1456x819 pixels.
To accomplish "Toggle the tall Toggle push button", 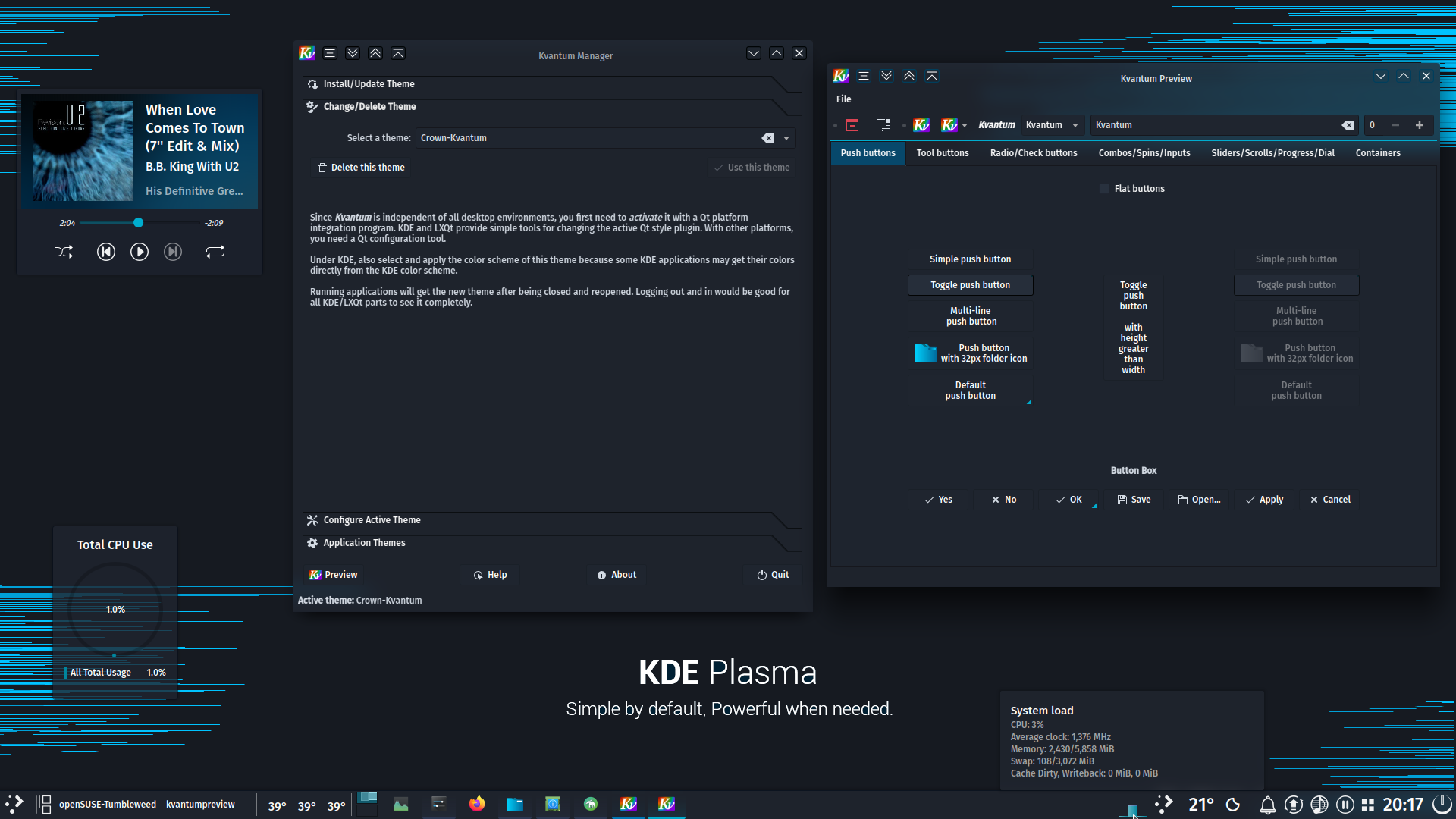I will [1134, 328].
